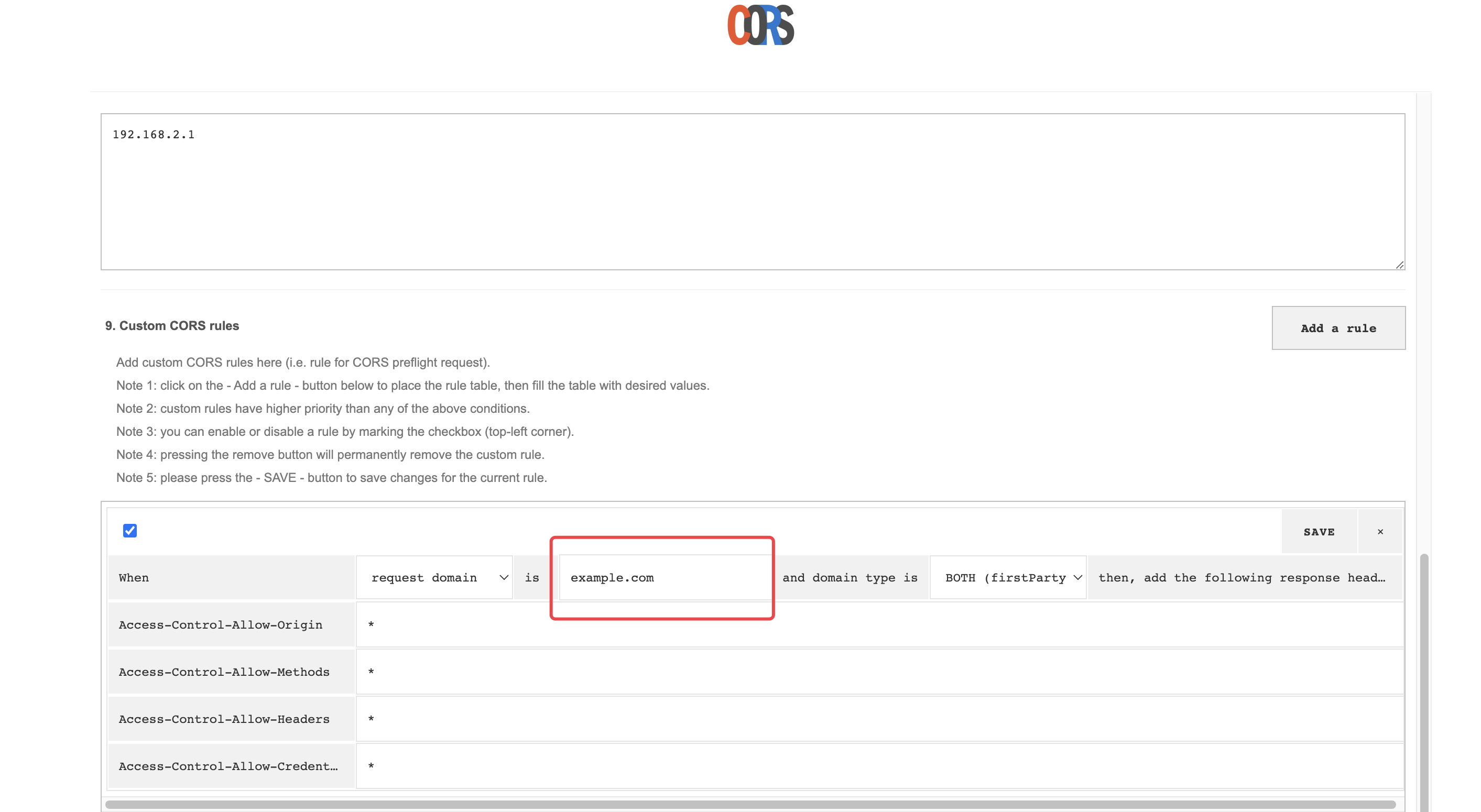
Task: Click the Access-Control-Allow-Origin value field
Action: click(x=879, y=624)
